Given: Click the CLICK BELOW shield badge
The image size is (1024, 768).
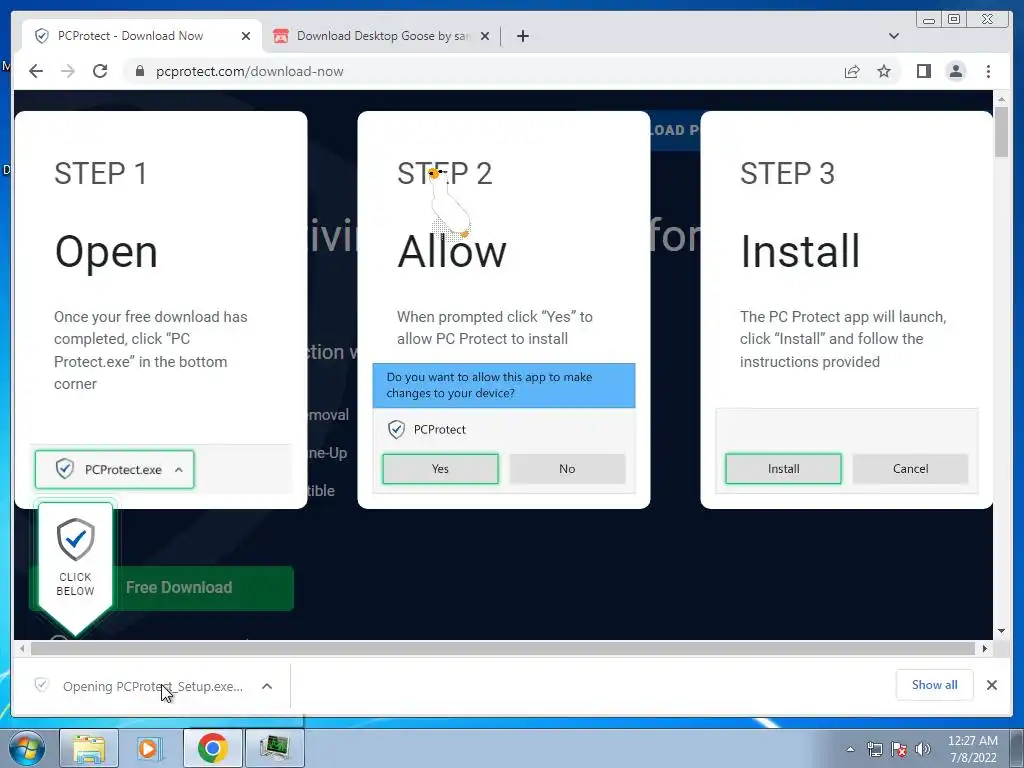Looking at the screenshot, I should [x=75, y=567].
